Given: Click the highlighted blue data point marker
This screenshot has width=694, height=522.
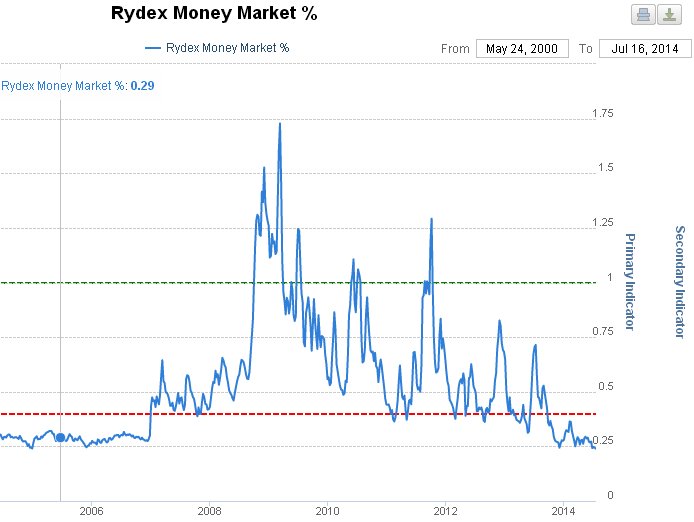Looking at the screenshot, I should click(x=60, y=437).
